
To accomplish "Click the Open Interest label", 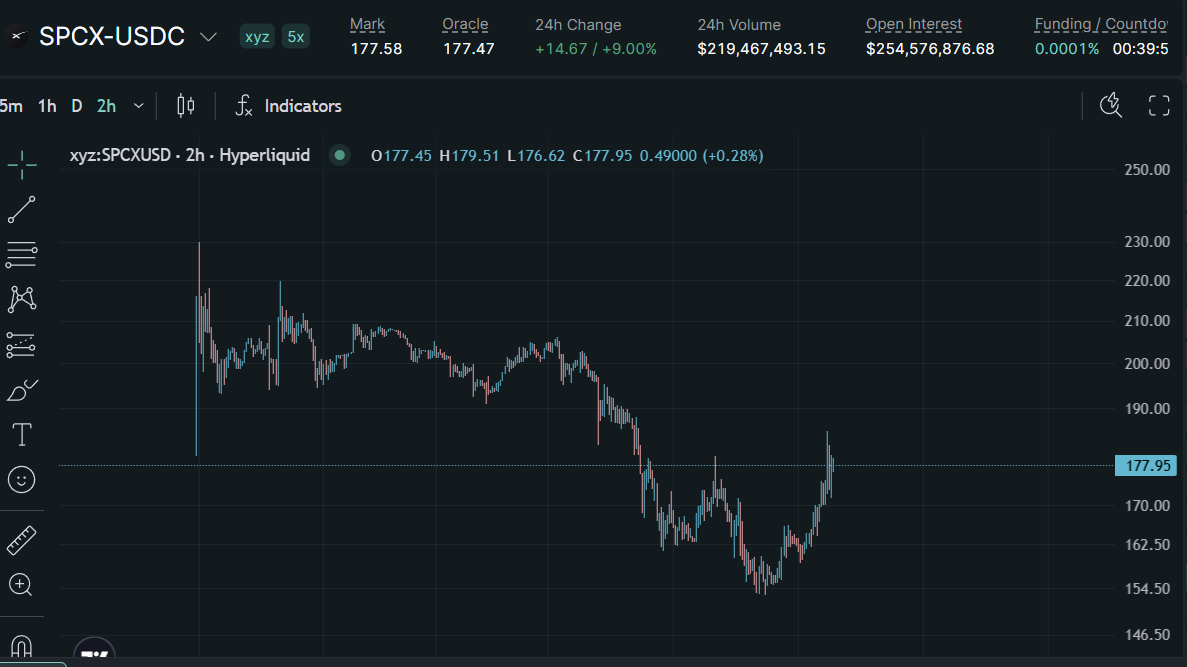I will pos(914,24).
